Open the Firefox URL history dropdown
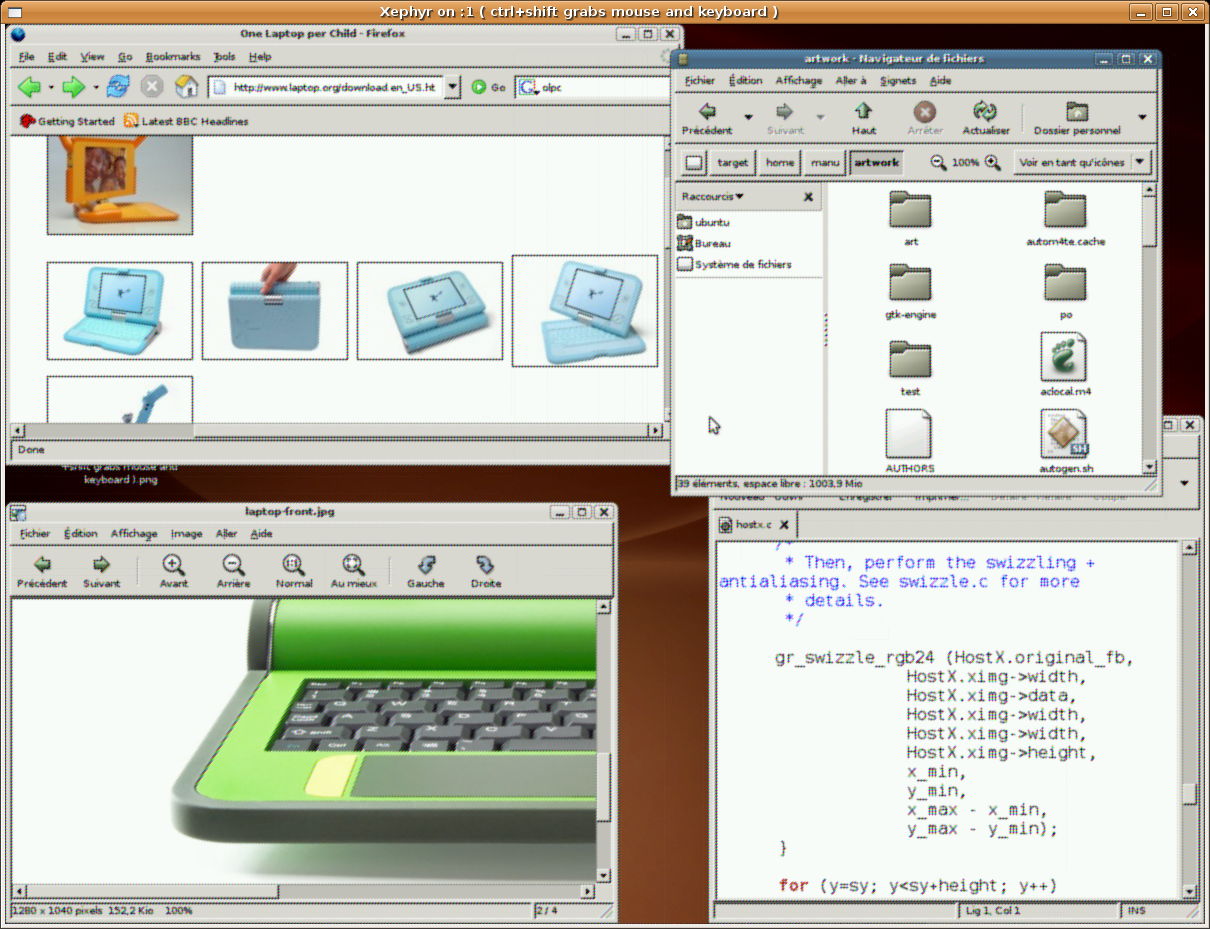This screenshot has height=929, width=1210. coord(452,87)
